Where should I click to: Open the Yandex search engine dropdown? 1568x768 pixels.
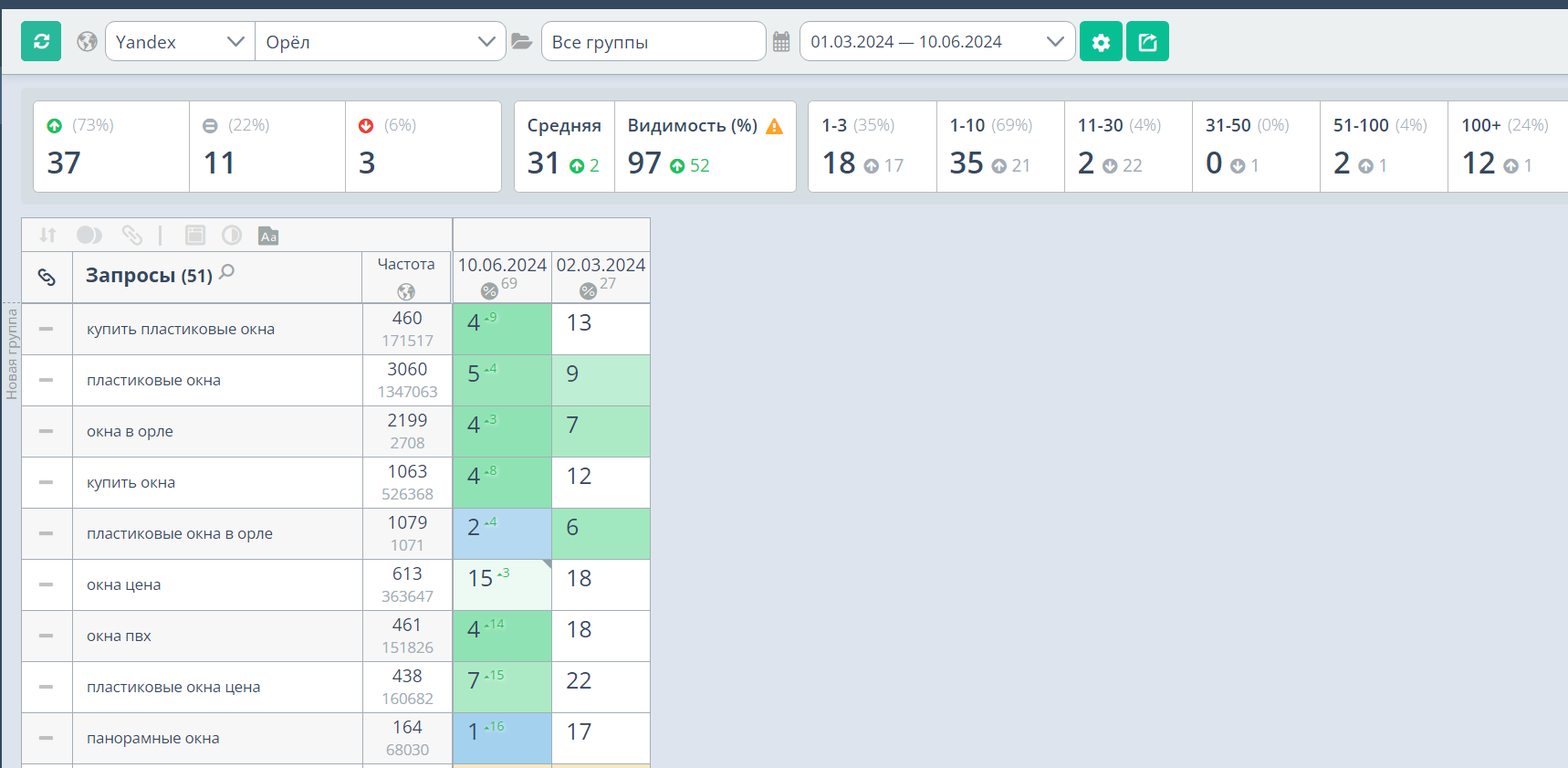pos(180,41)
